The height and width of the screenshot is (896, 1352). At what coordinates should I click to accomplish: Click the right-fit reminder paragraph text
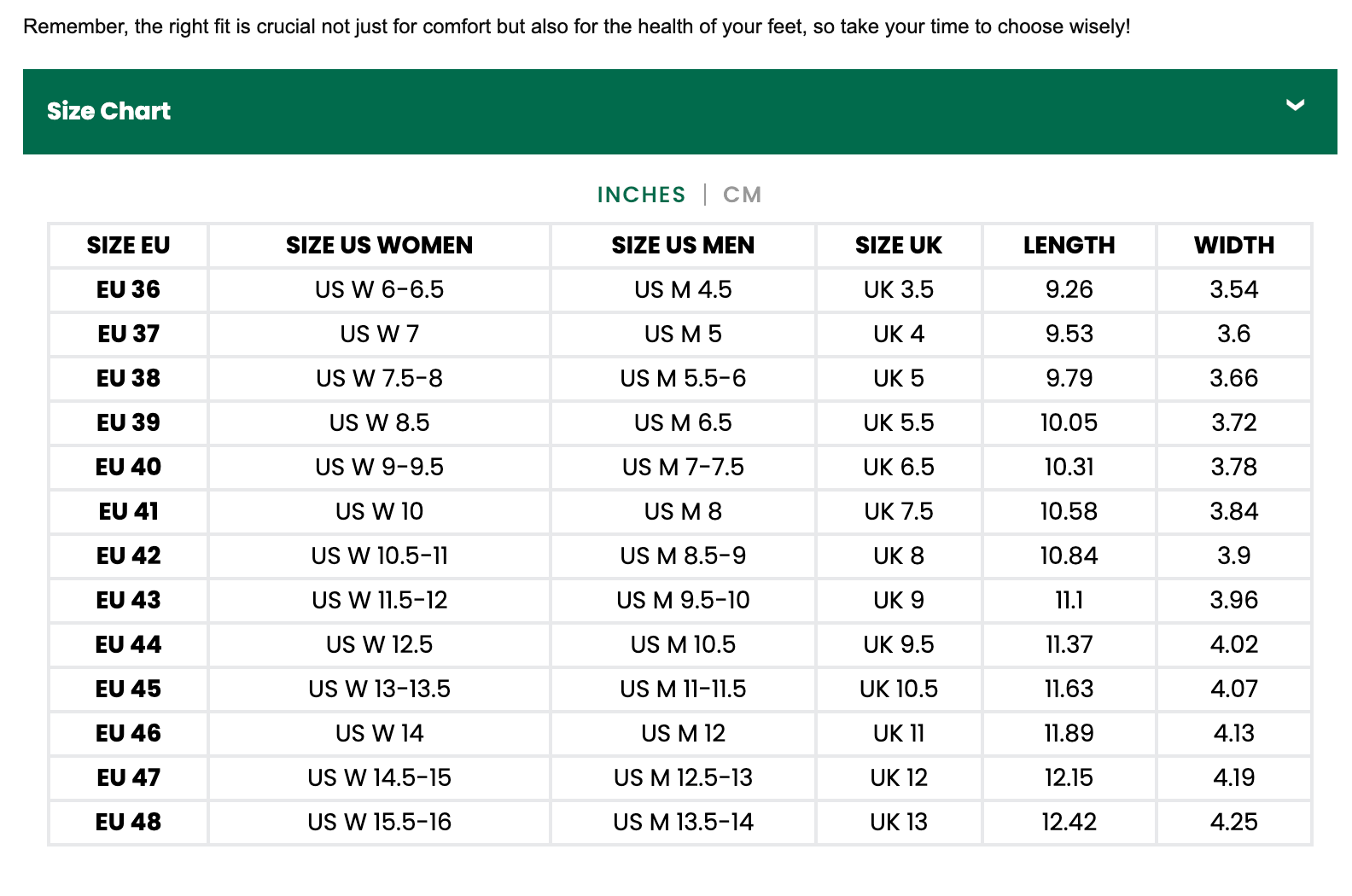coord(576,26)
